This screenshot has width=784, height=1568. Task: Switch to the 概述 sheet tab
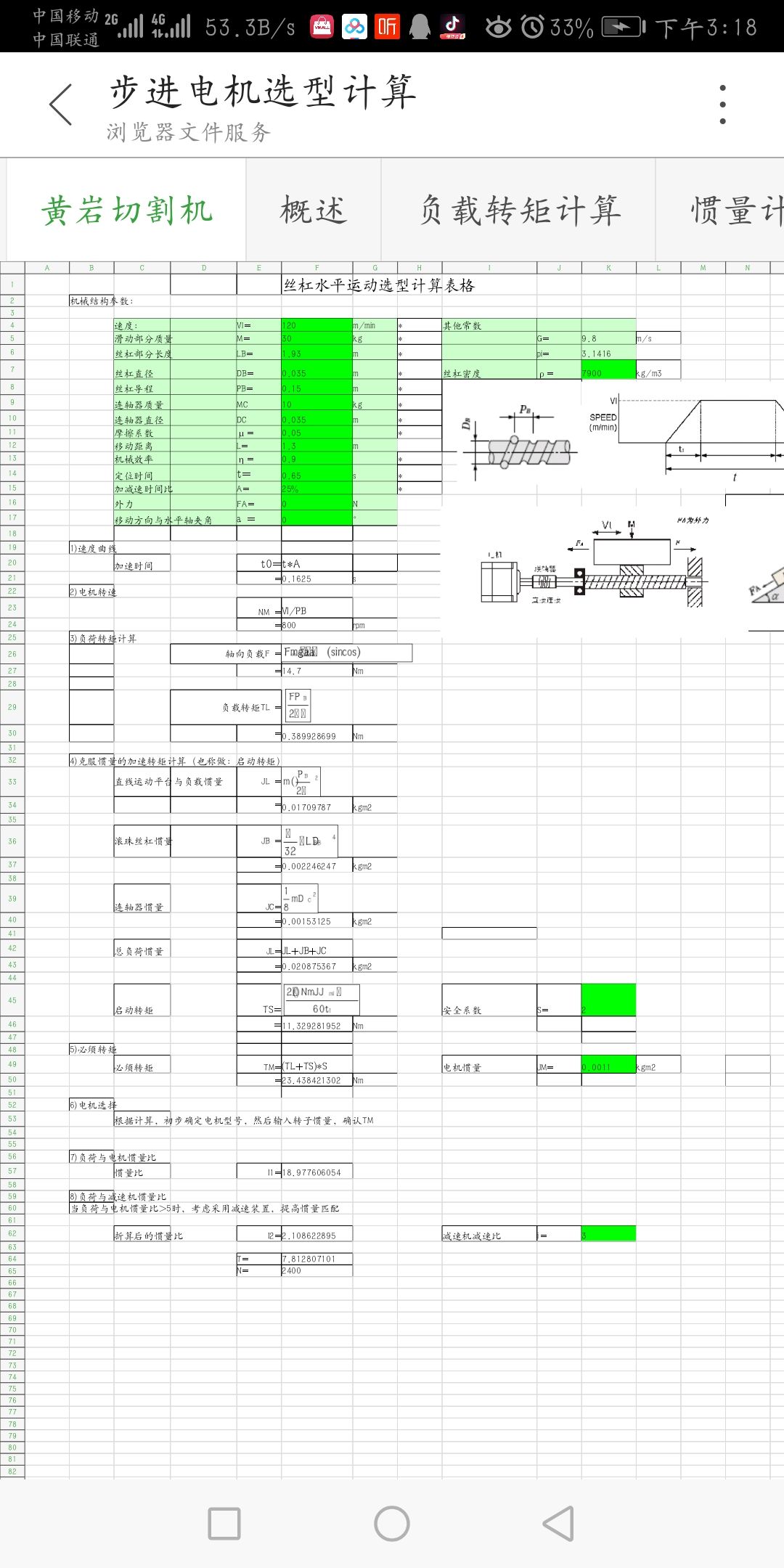(314, 211)
